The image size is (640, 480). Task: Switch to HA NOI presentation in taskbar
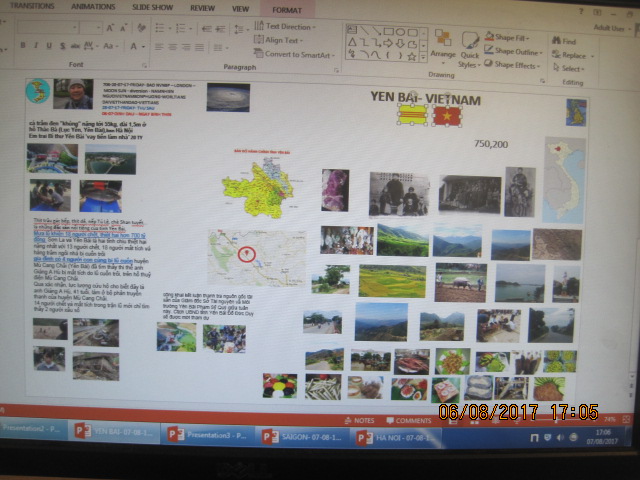397,438
